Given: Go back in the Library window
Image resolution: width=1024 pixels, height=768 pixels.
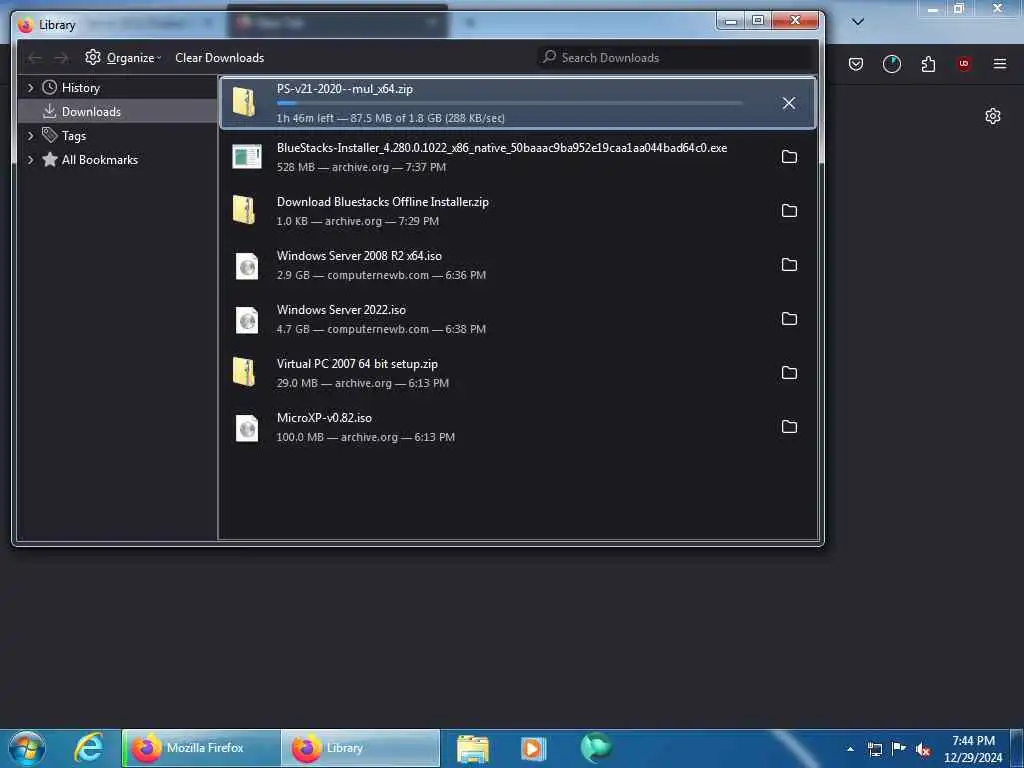Looking at the screenshot, I should (x=35, y=58).
